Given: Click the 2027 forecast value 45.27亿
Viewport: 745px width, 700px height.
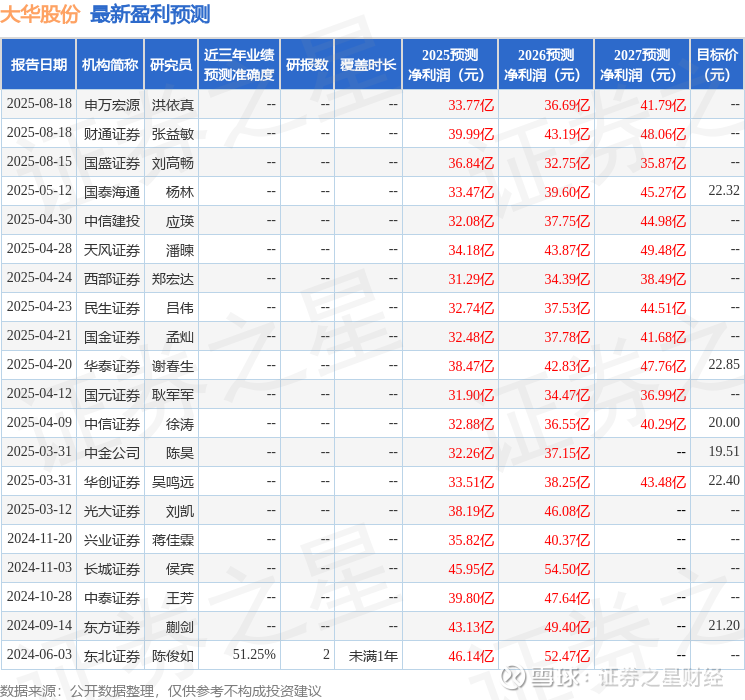Looking at the screenshot, I should (663, 192).
